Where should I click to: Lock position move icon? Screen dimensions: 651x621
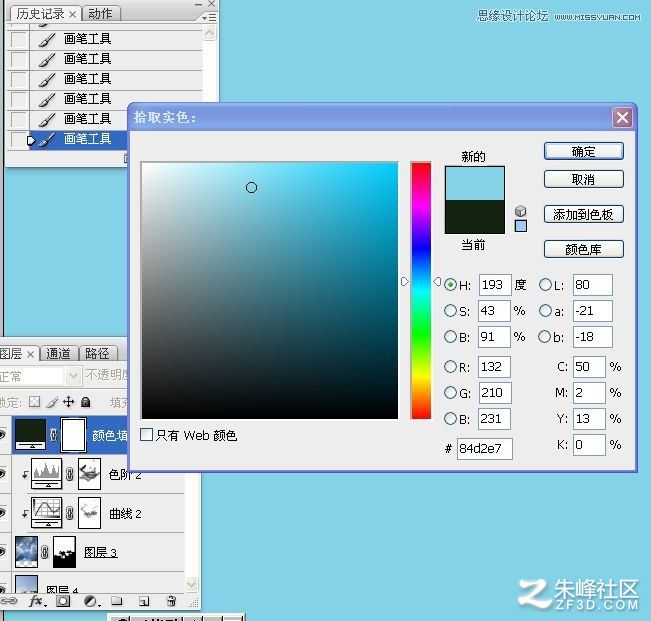point(69,402)
